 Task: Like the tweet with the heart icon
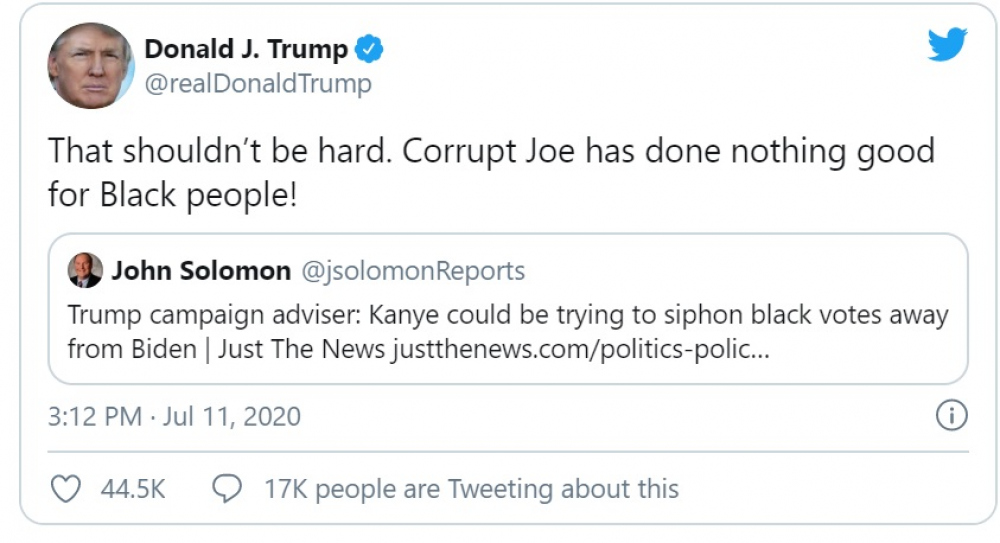(65, 489)
